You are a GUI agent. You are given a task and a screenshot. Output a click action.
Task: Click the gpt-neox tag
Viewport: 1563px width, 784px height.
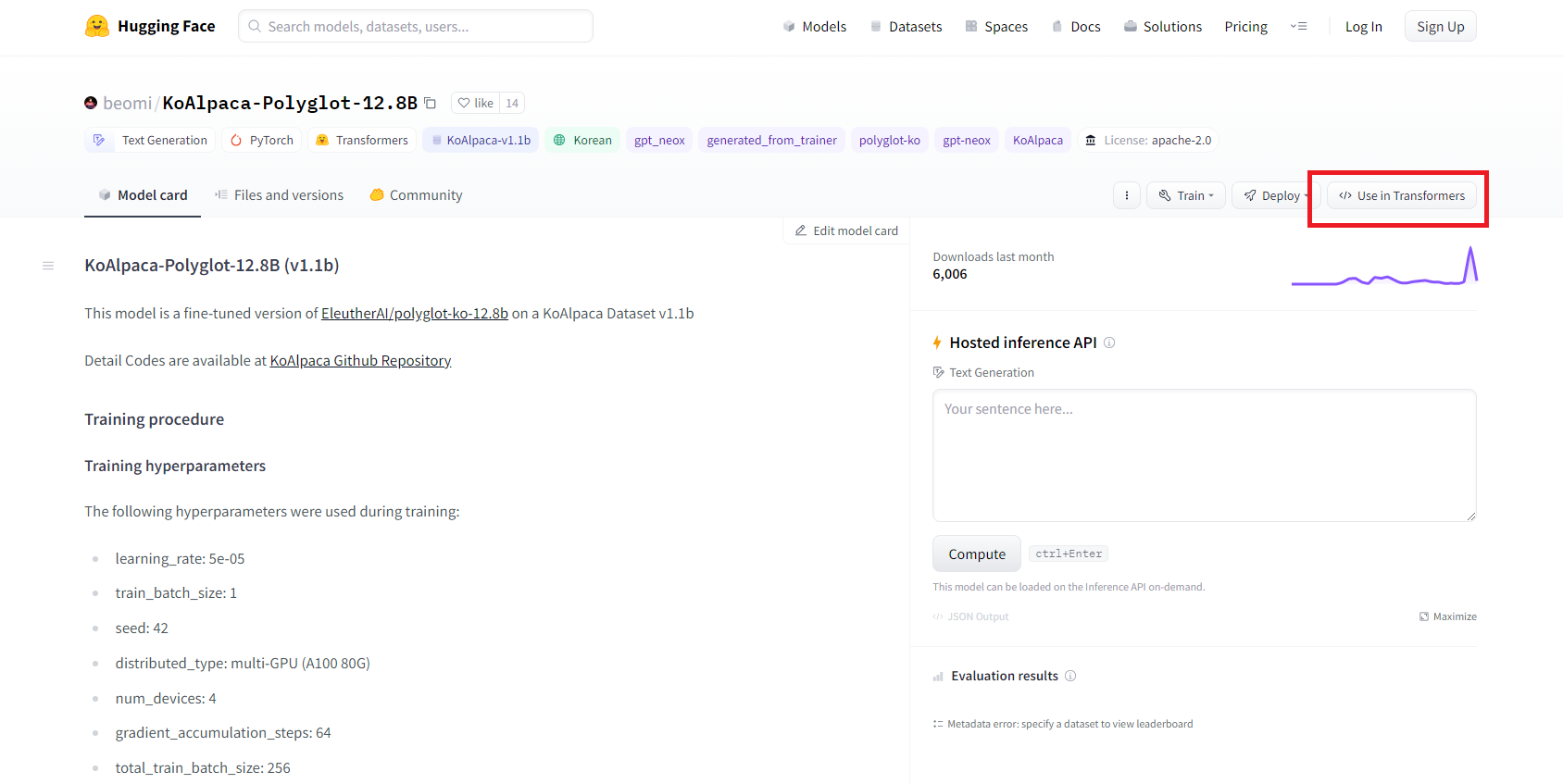967,140
